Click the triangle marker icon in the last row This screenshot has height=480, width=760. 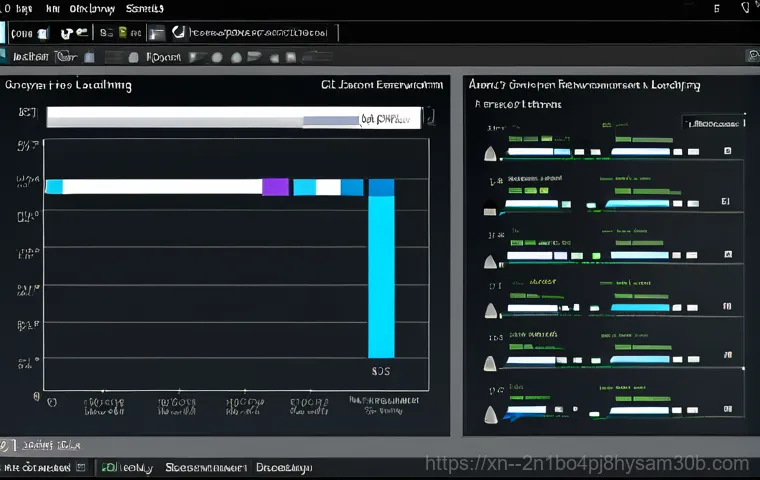pos(490,415)
